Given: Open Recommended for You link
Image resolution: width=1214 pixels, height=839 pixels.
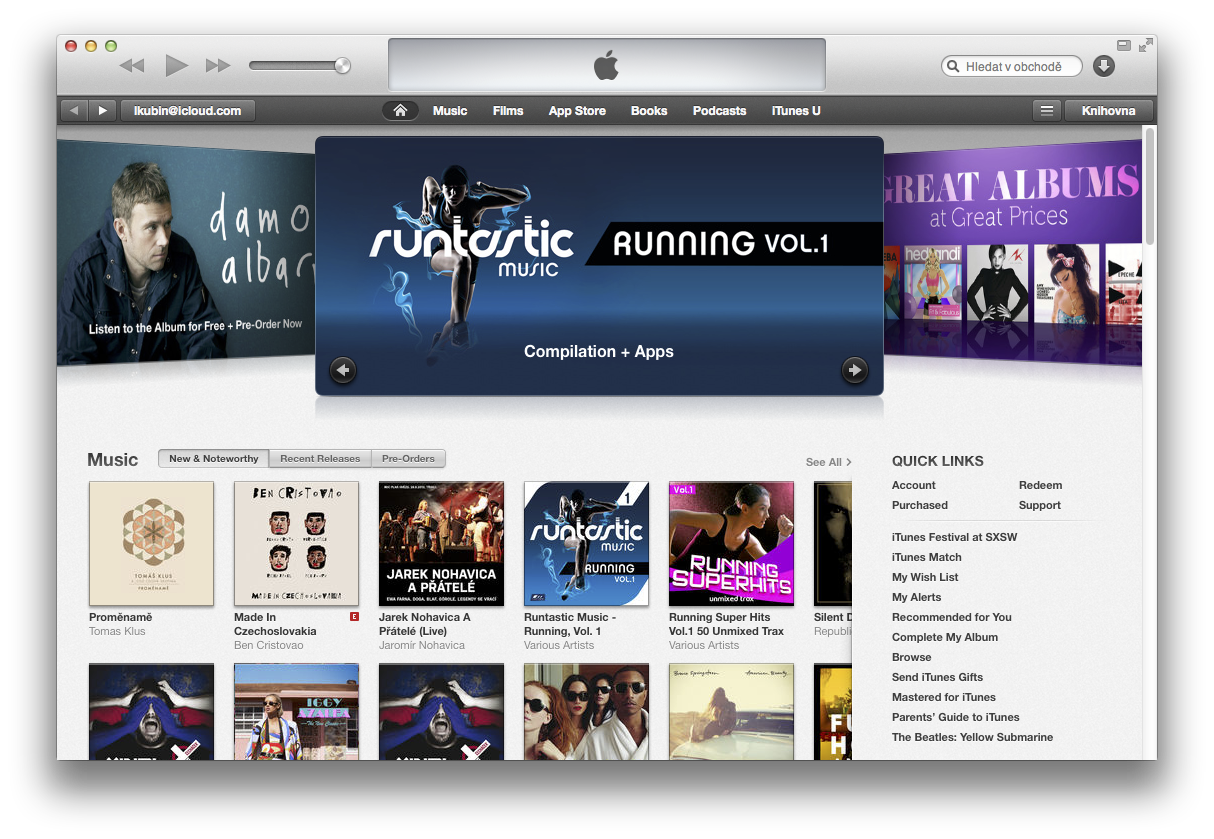Looking at the screenshot, I should [x=952, y=618].
